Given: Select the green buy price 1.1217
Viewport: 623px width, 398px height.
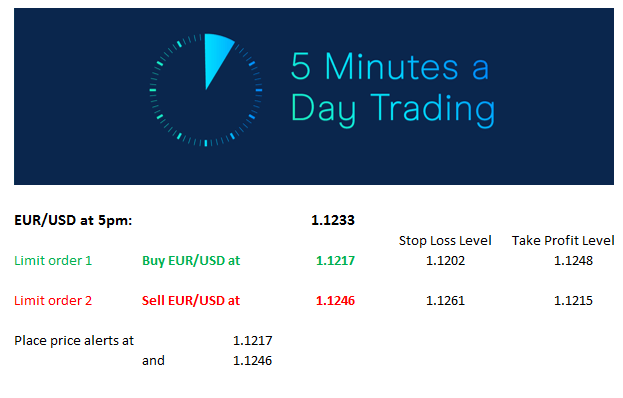Looking at the screenshot, I should tap(335, 261).
